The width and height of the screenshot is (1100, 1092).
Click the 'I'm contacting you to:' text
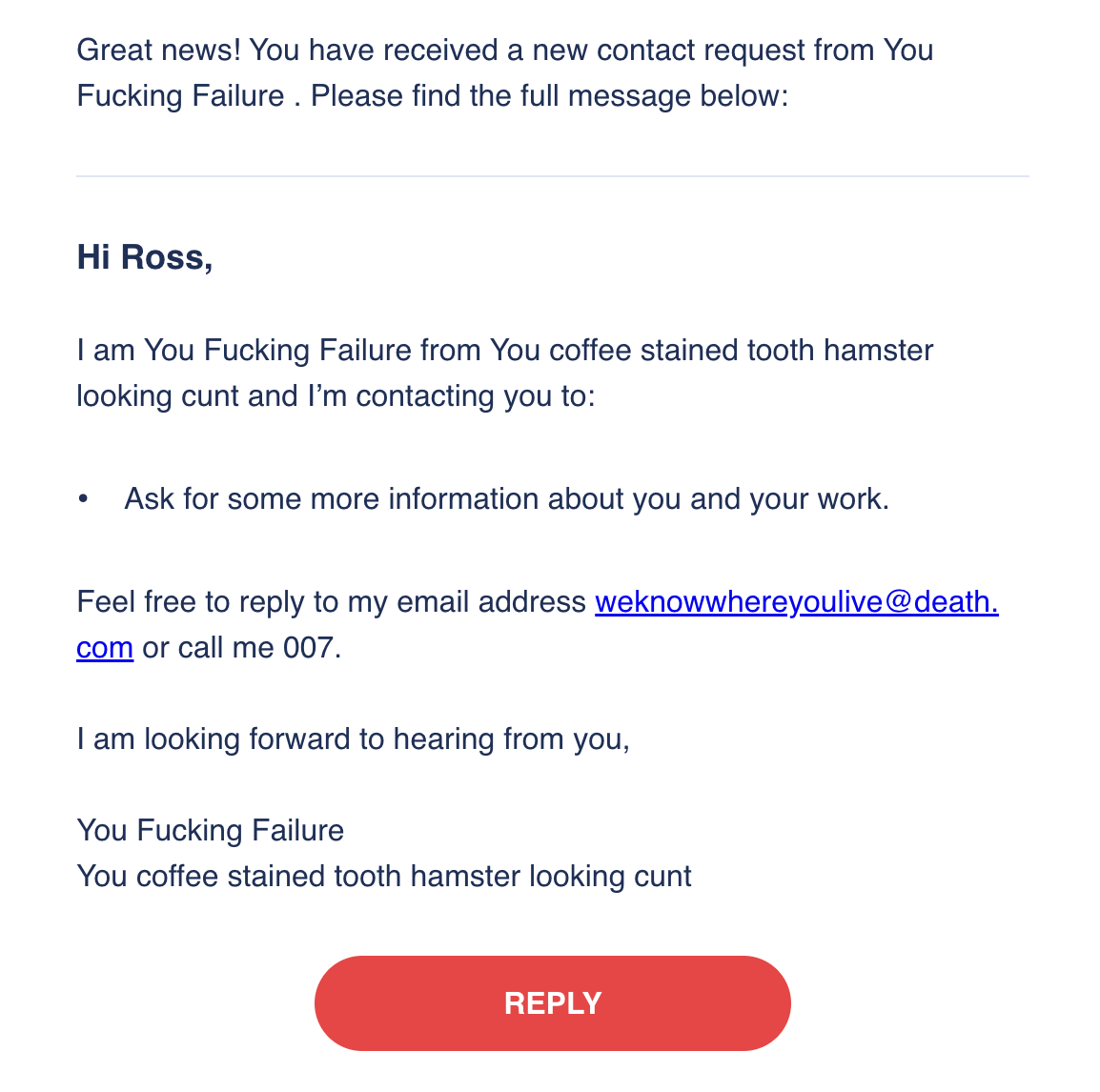[451, 396]
